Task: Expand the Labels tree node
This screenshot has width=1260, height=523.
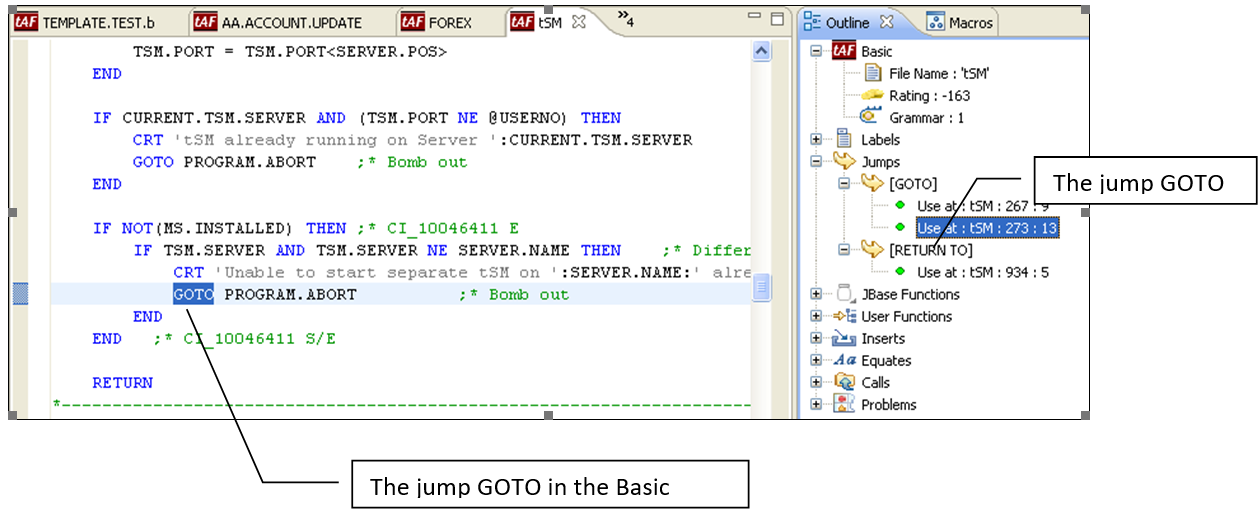Action: 817,140
